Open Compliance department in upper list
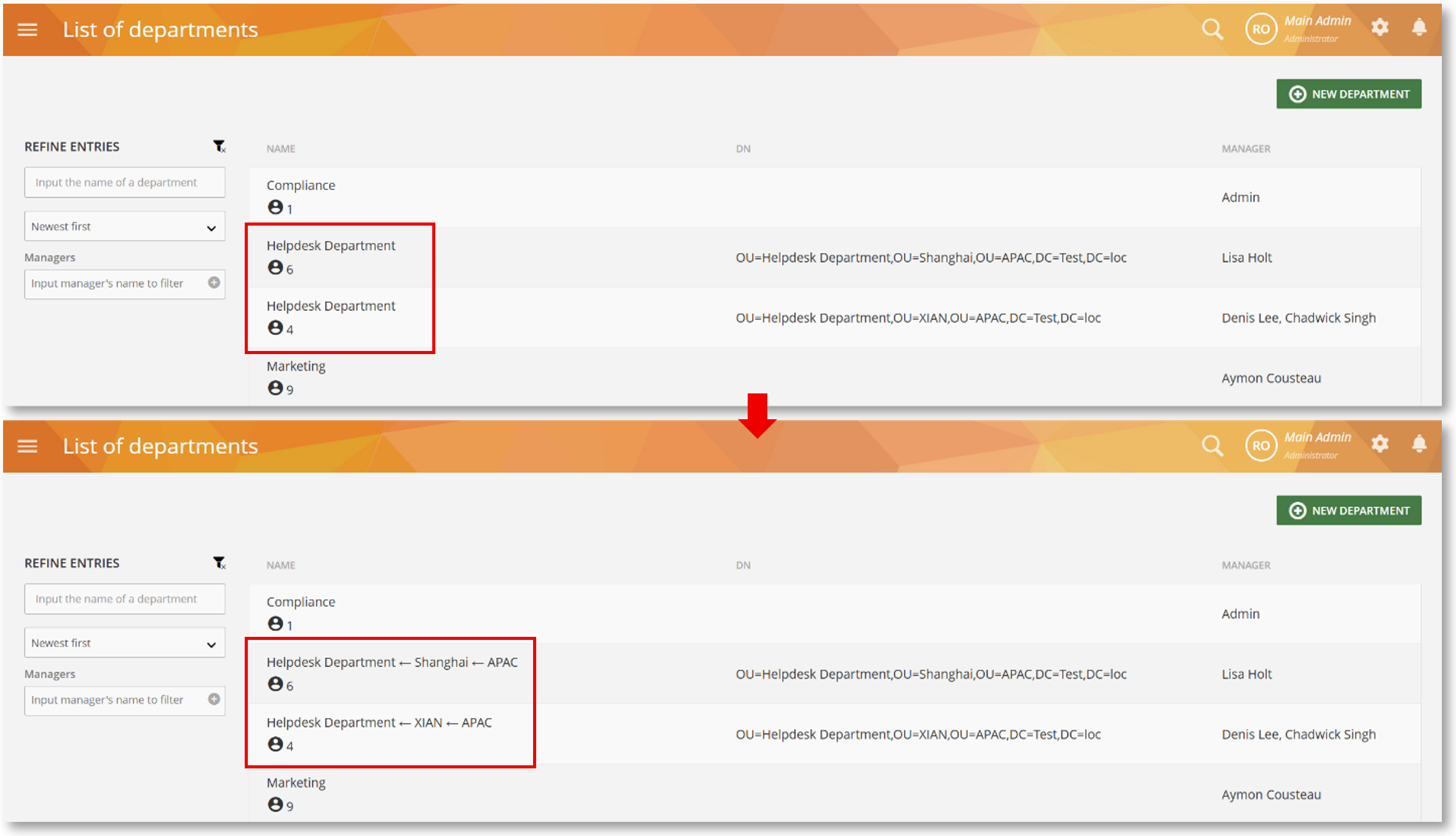 [301, 186]
